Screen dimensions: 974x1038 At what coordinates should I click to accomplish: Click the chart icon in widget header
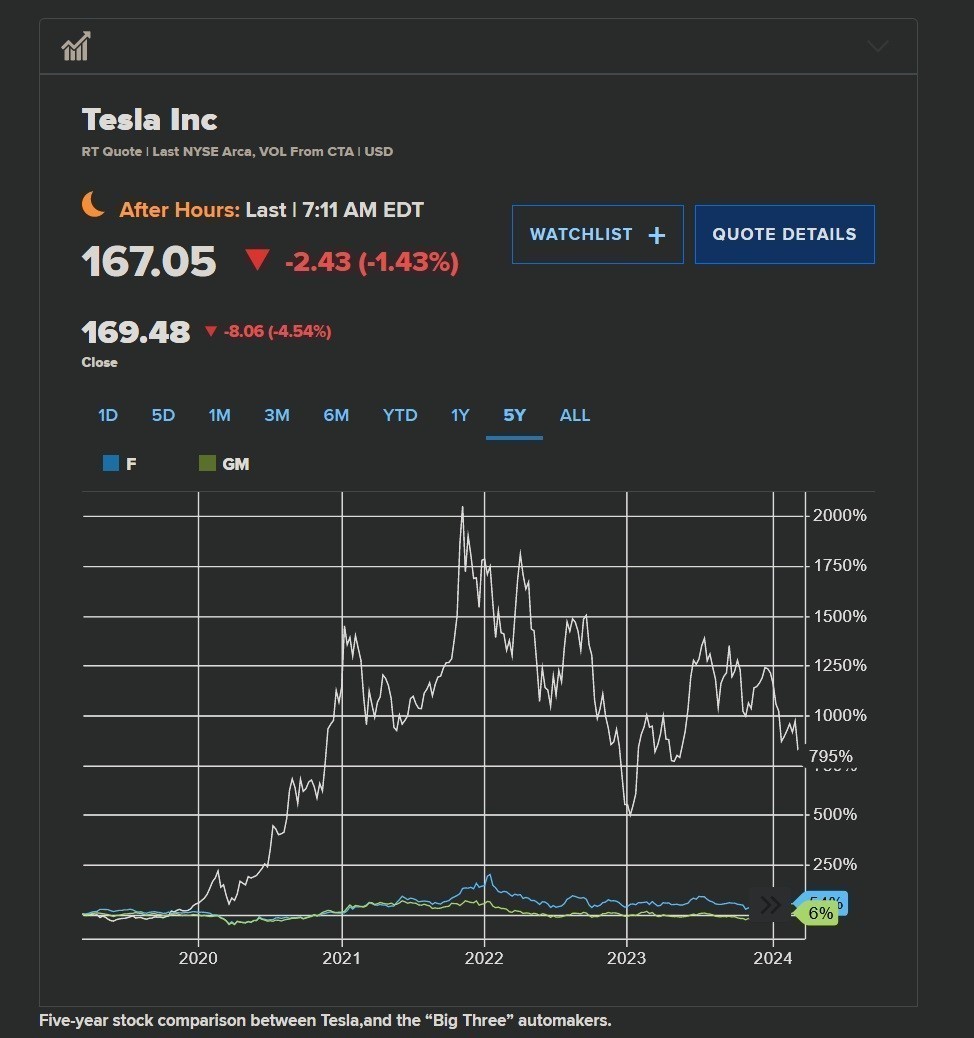[x=76, y=46]
